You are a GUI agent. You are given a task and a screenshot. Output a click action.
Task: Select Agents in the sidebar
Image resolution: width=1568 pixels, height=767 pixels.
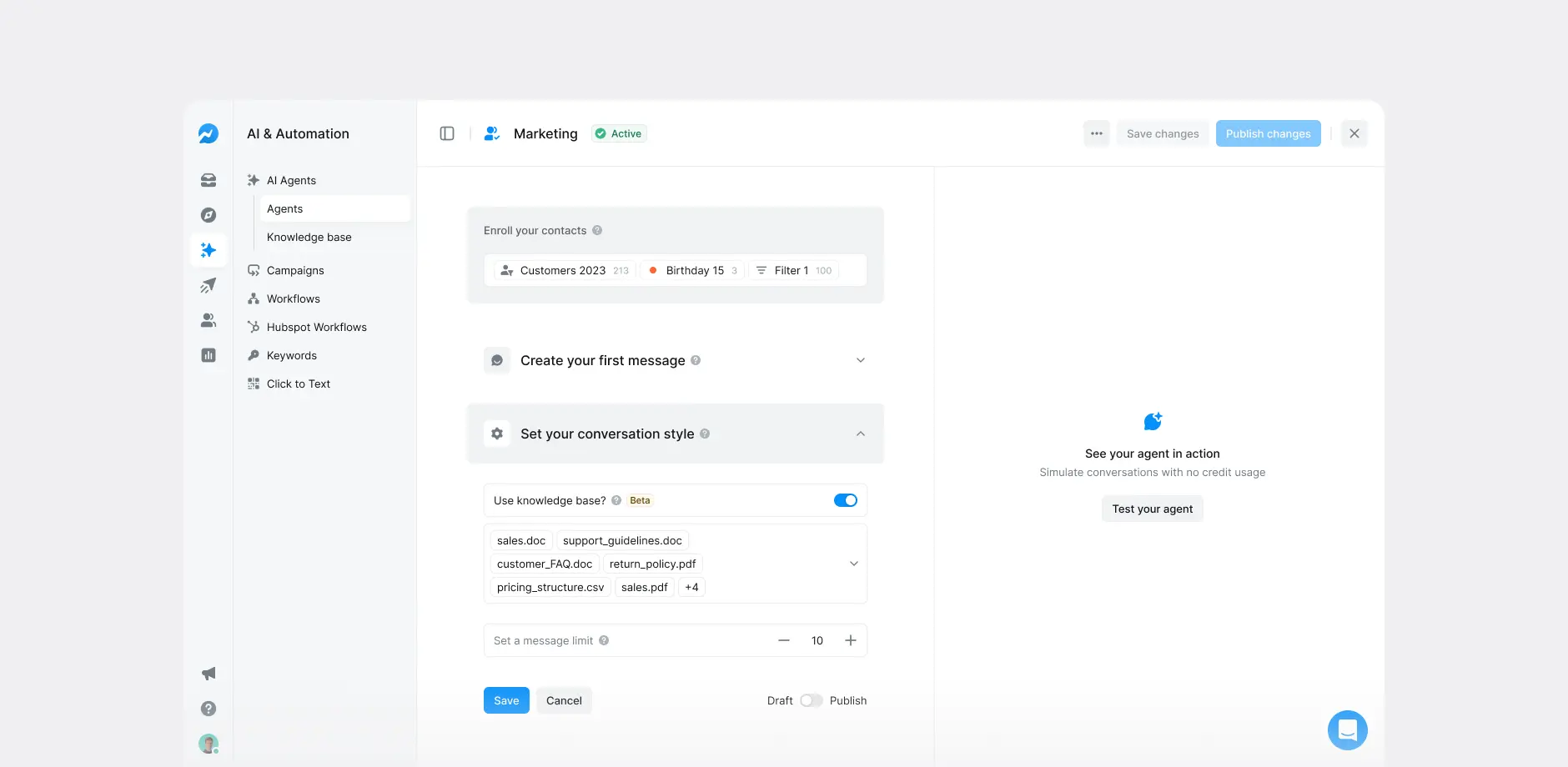335,208
